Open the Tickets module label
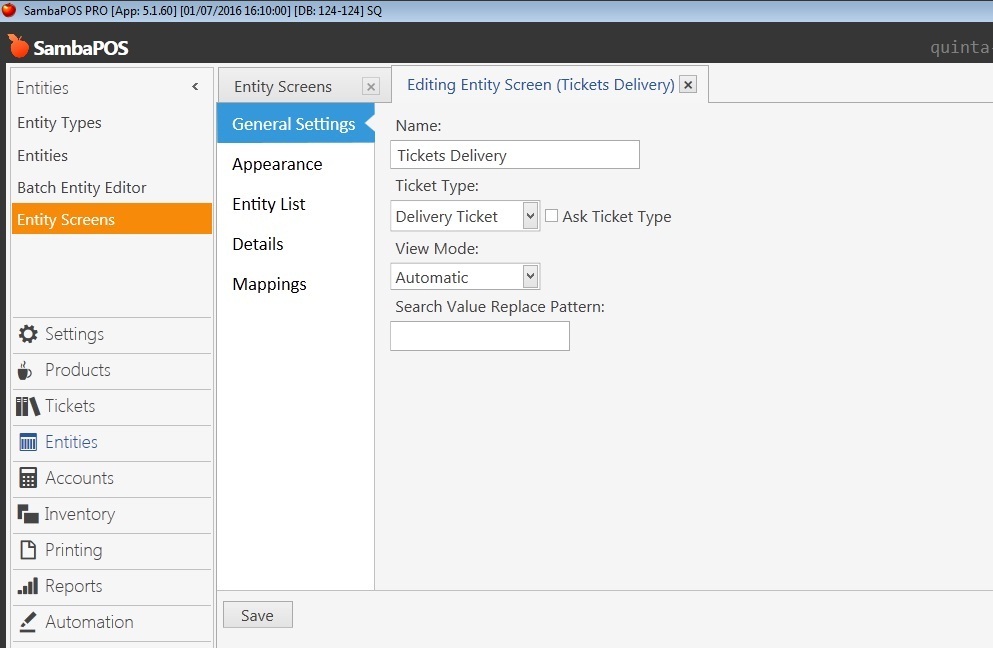 (70, 406)
